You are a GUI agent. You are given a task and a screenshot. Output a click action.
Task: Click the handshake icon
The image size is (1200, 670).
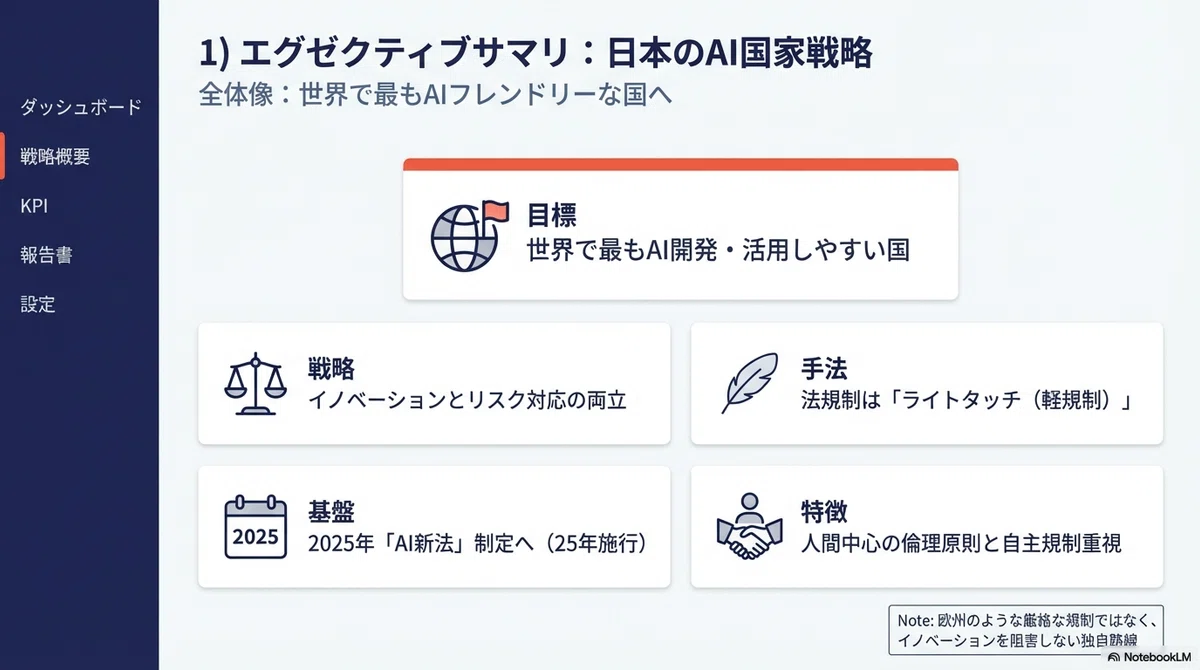coord(745,527)
